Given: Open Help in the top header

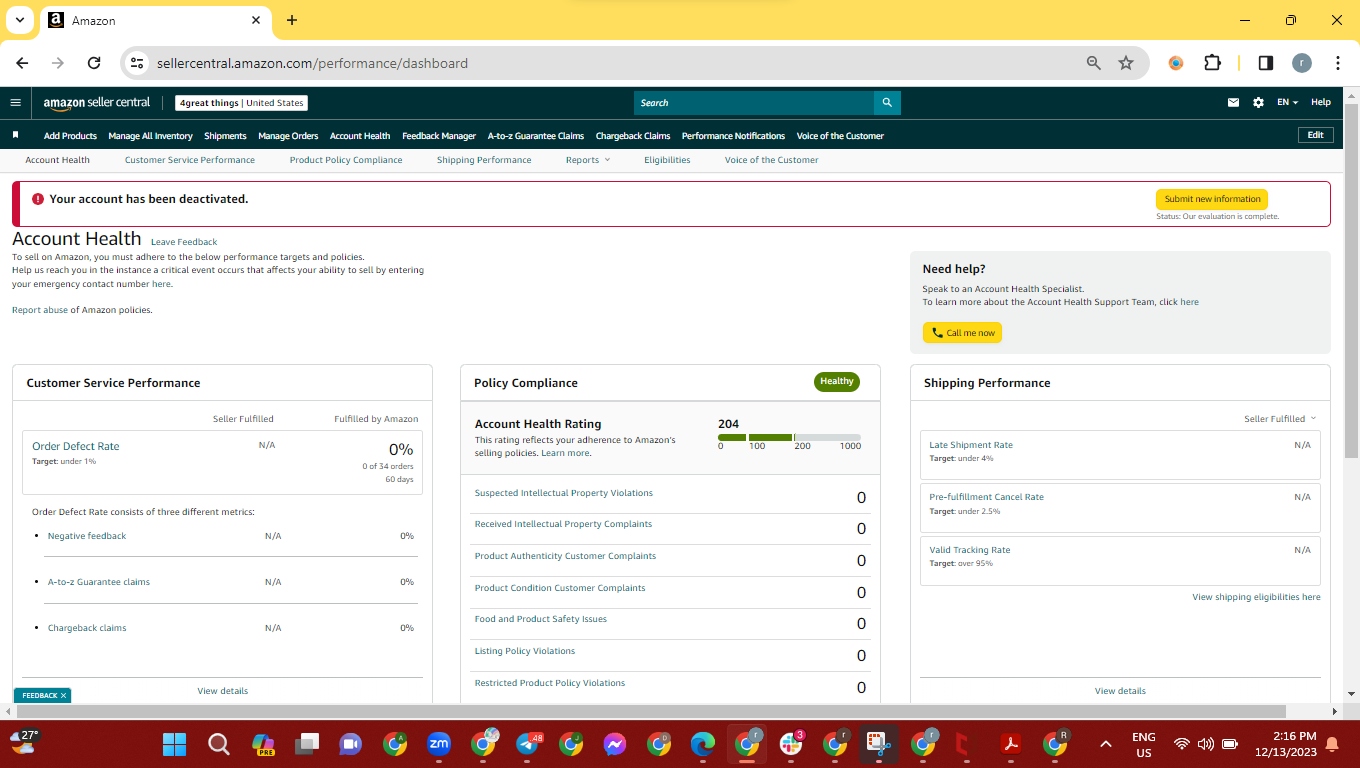Looking at the screenshot, I should (x=1321, y=102).
